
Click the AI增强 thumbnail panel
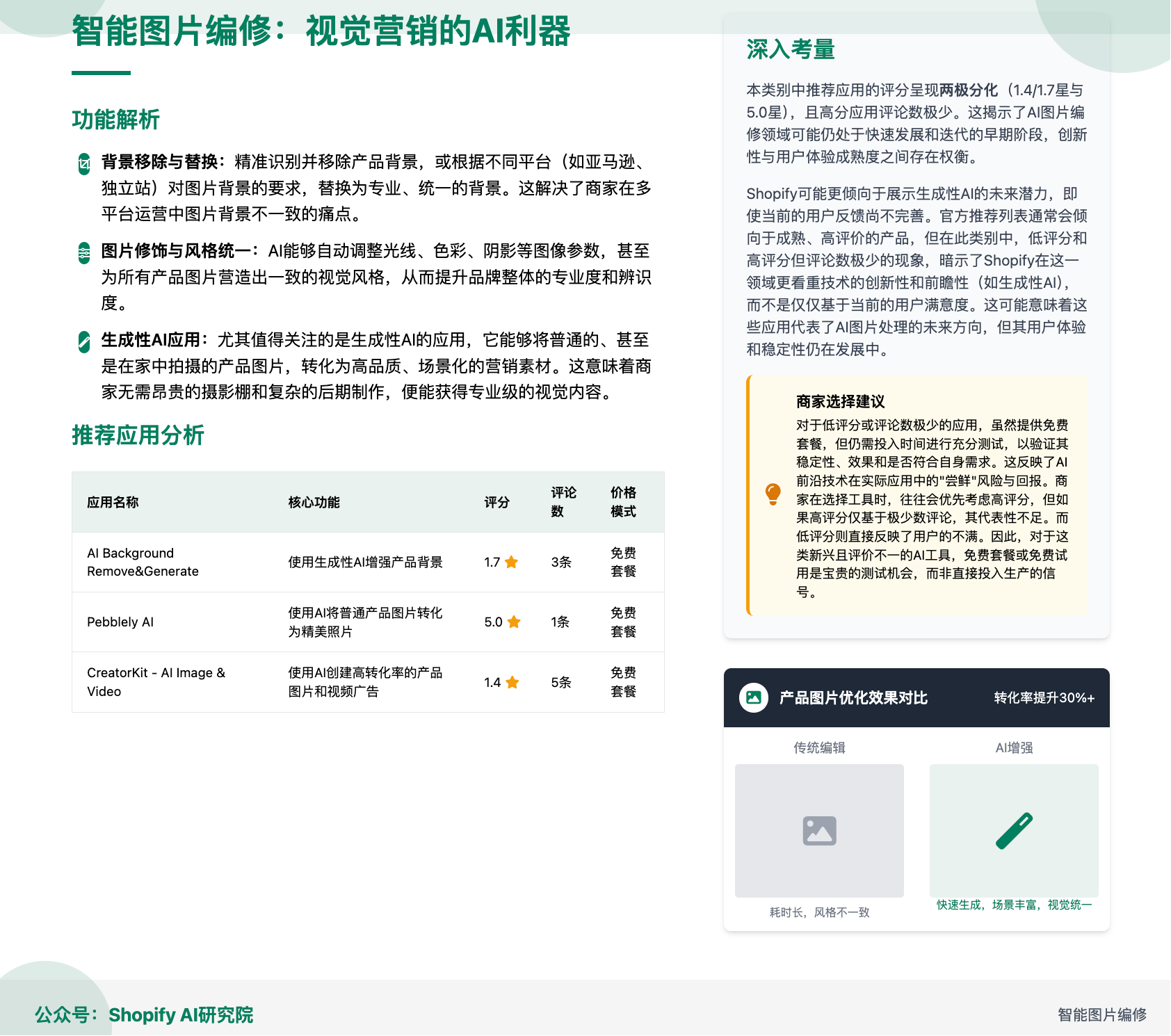coord(1014,831)
